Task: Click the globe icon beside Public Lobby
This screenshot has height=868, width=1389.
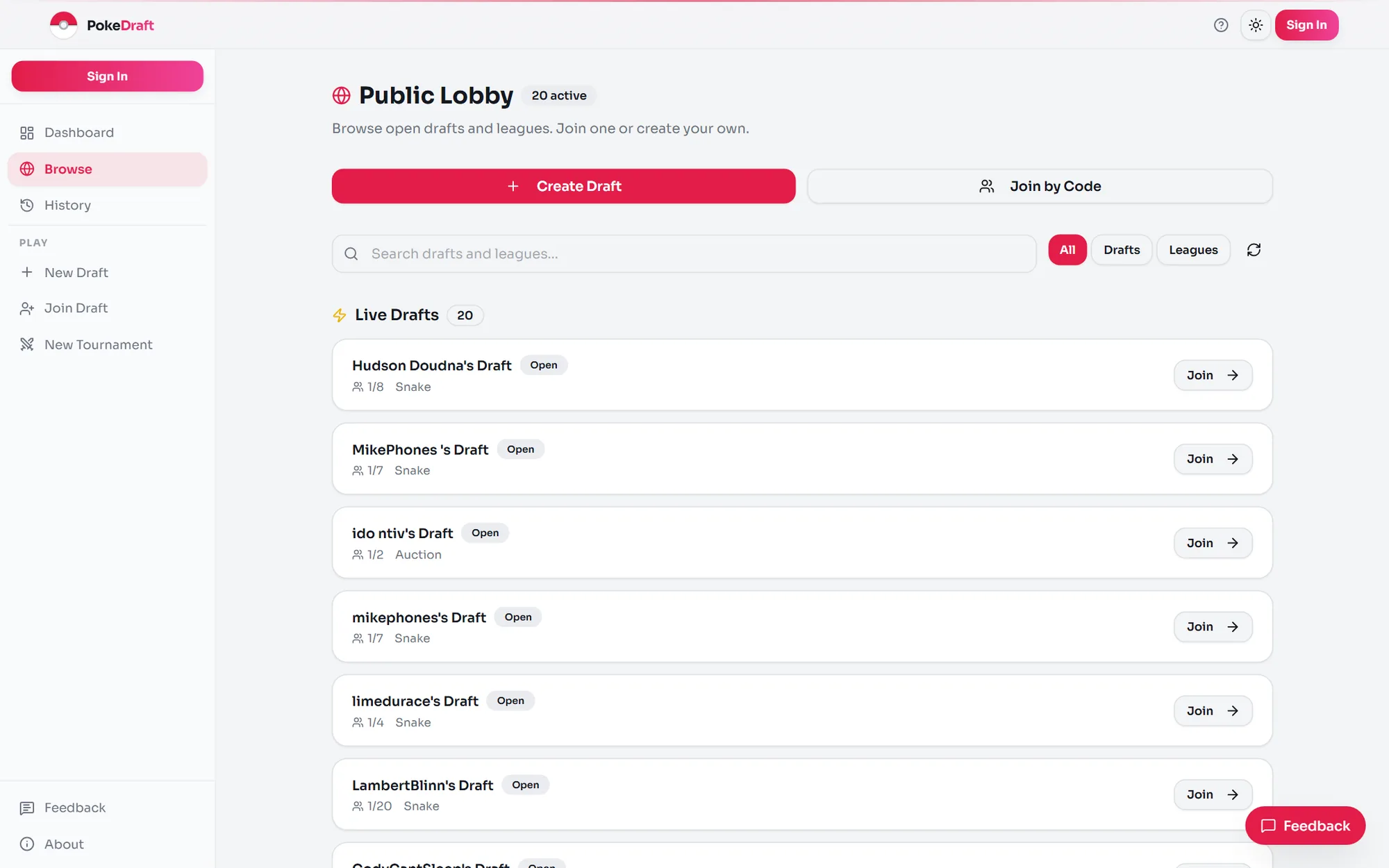Action: pos(341,96)
